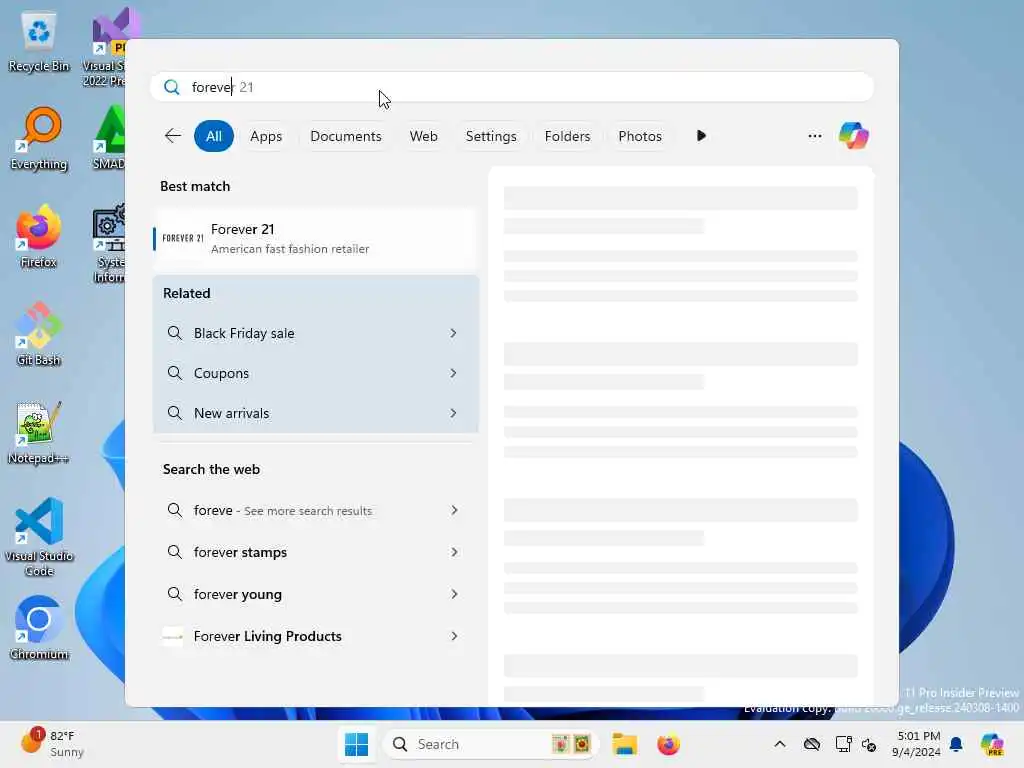
Task: Select the Coupons related search
Action: pos(316,373)
